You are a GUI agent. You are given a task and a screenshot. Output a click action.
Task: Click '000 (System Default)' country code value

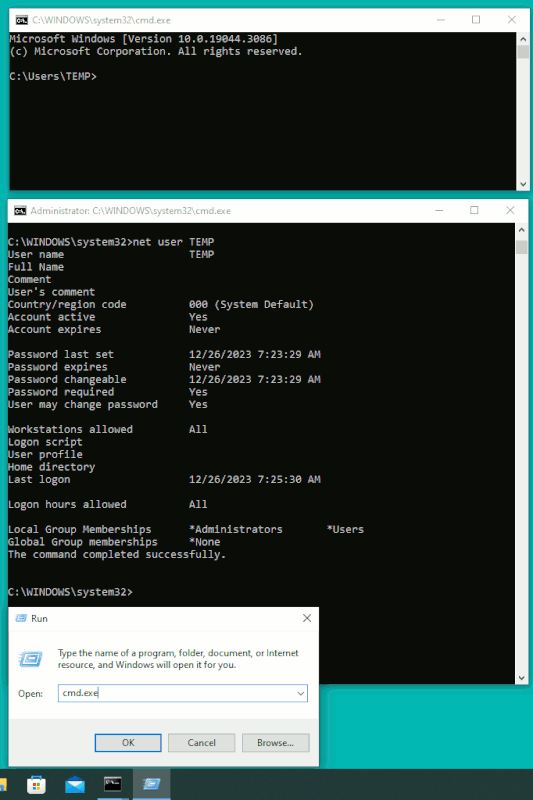251,305
